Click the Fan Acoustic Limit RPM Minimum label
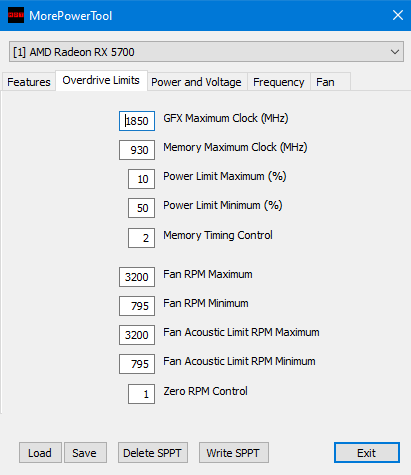Image resolution: width=411 pixels, height=475 pixels. [239, 361]
